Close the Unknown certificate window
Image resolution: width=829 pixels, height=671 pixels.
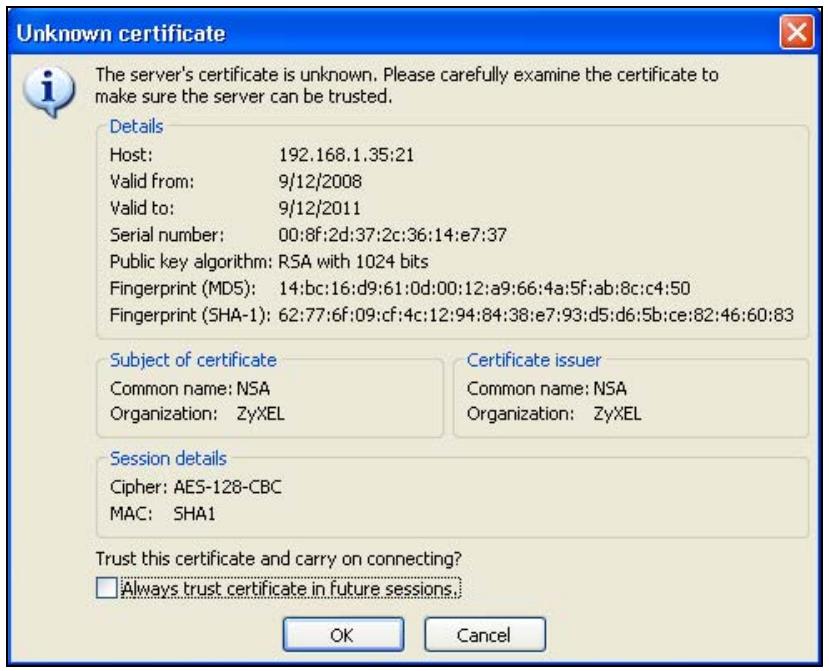pyautogui.click(x=796, y=33)
